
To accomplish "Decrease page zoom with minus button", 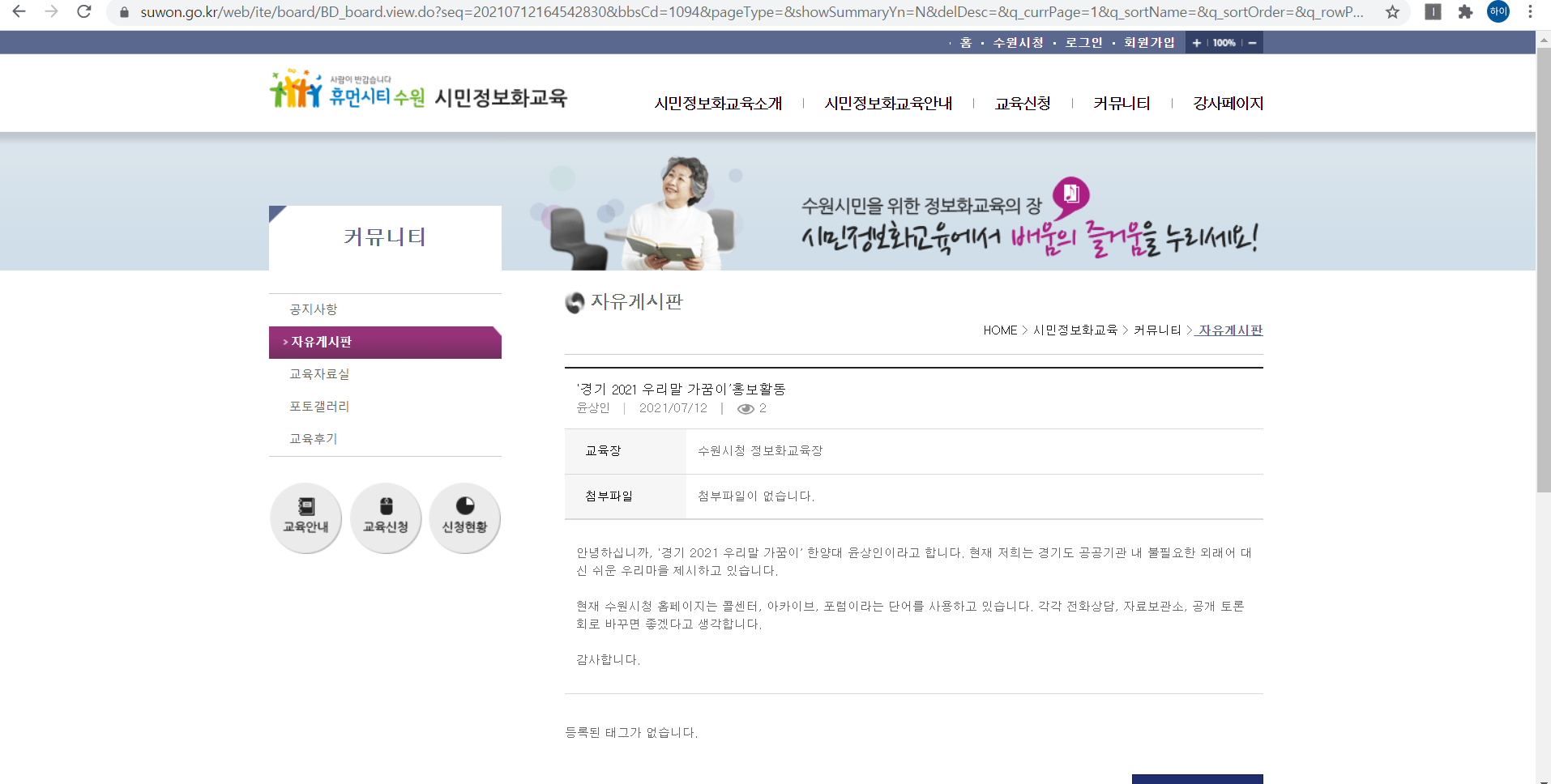I will tap(1252, 43).
